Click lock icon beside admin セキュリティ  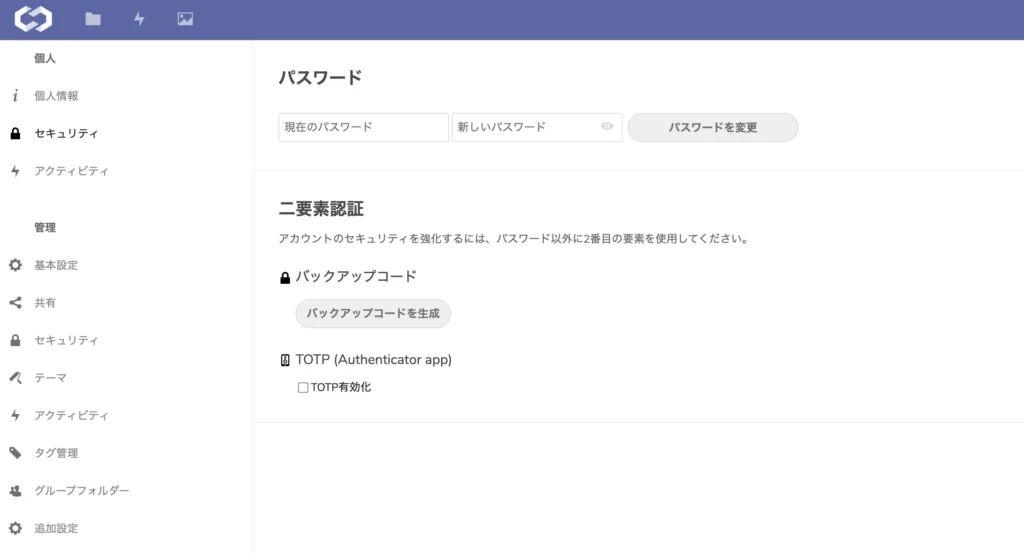(15, 341)
